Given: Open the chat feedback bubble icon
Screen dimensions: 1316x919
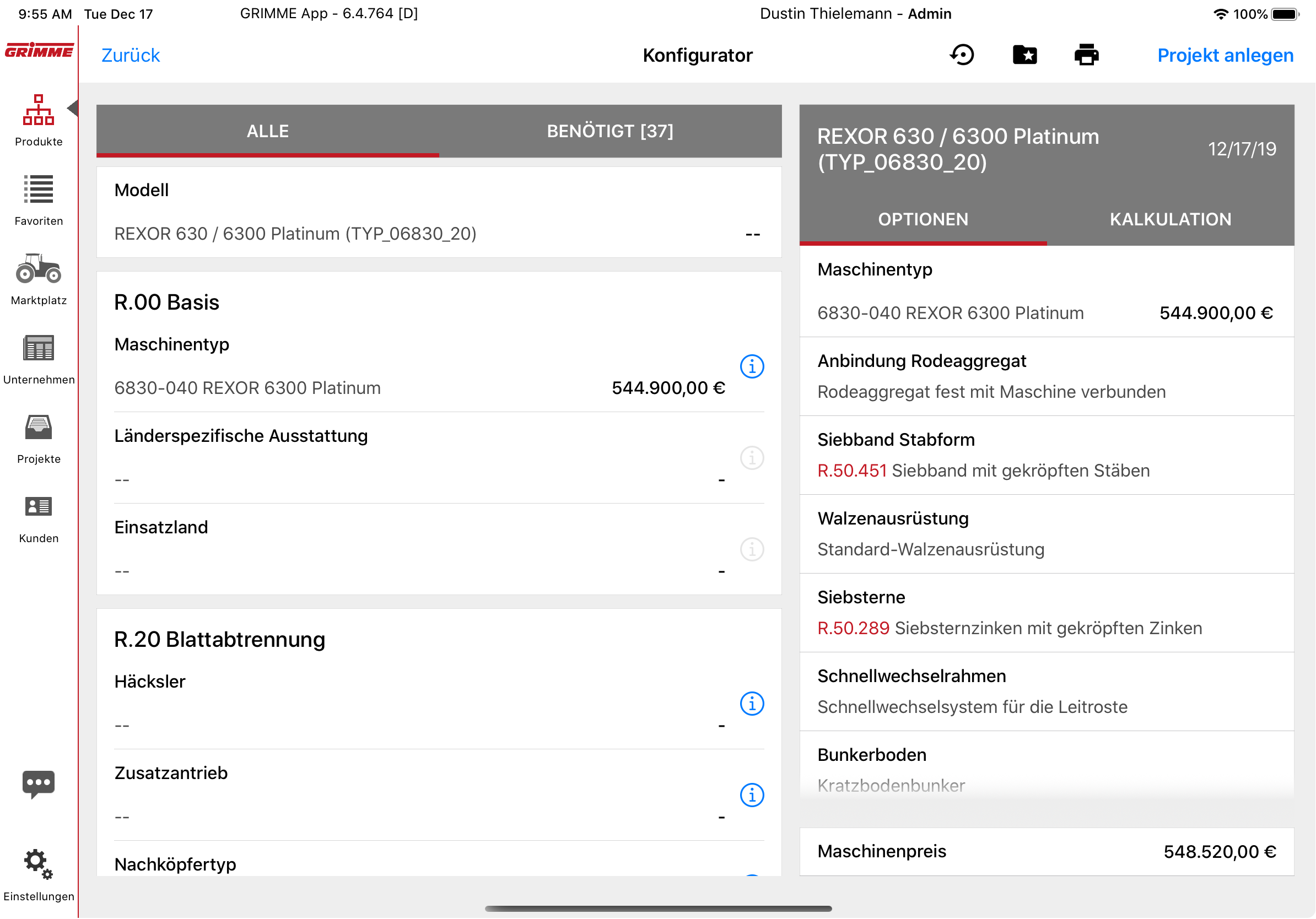Looking at the screenshot, I should coord(39,783).
